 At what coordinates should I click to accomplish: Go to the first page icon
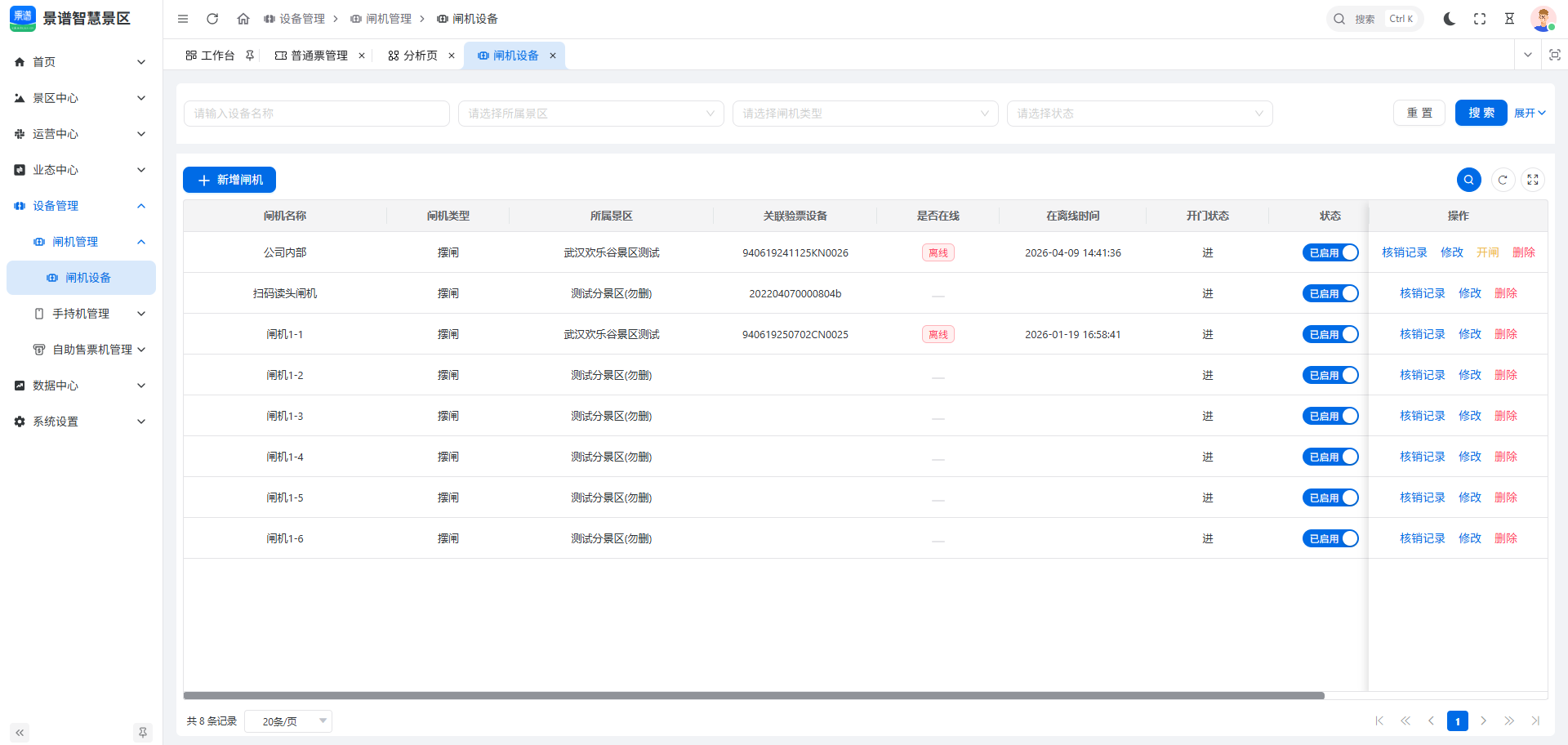tap(1379, 720)
